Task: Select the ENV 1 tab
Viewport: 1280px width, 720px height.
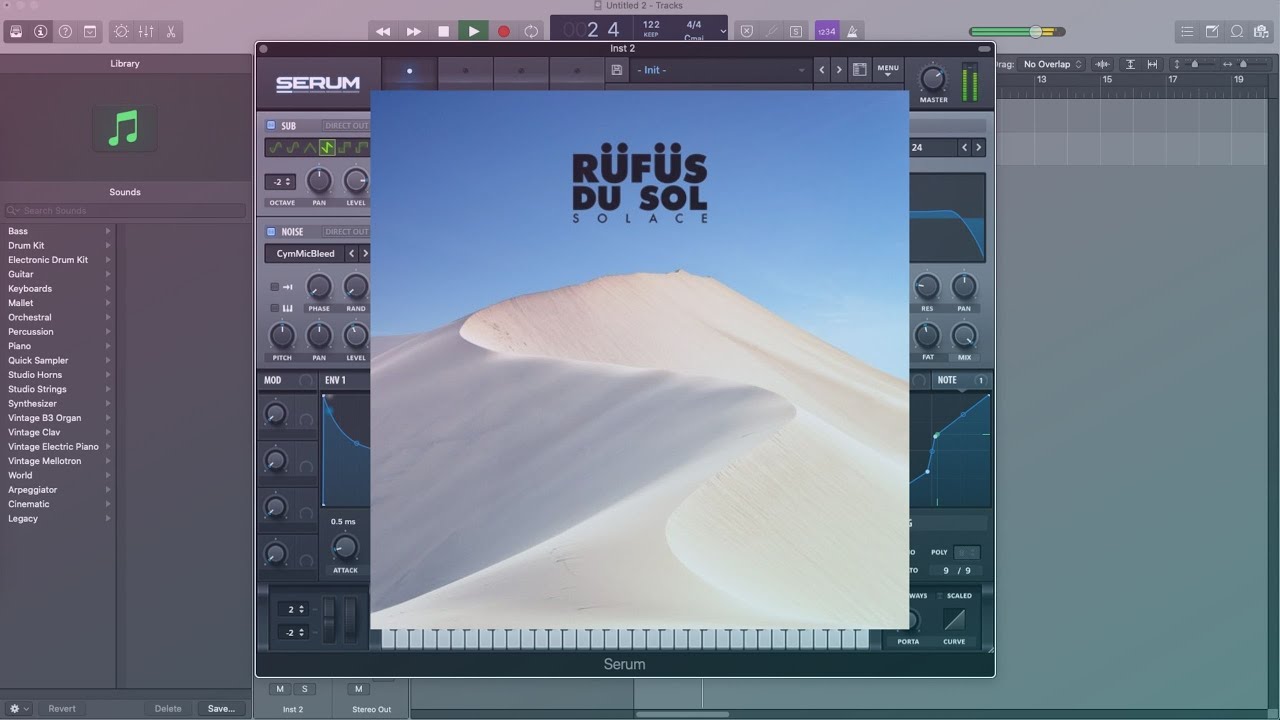Action: (335, 380)
